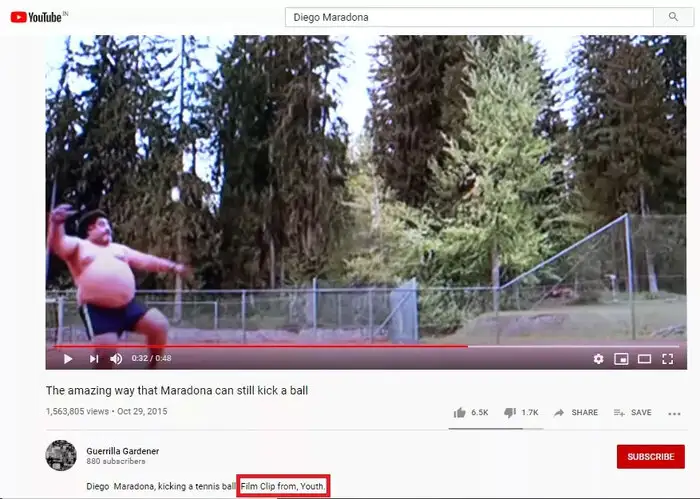
Task: Click the channel avatar thumbnail
Action: point(61,455)
